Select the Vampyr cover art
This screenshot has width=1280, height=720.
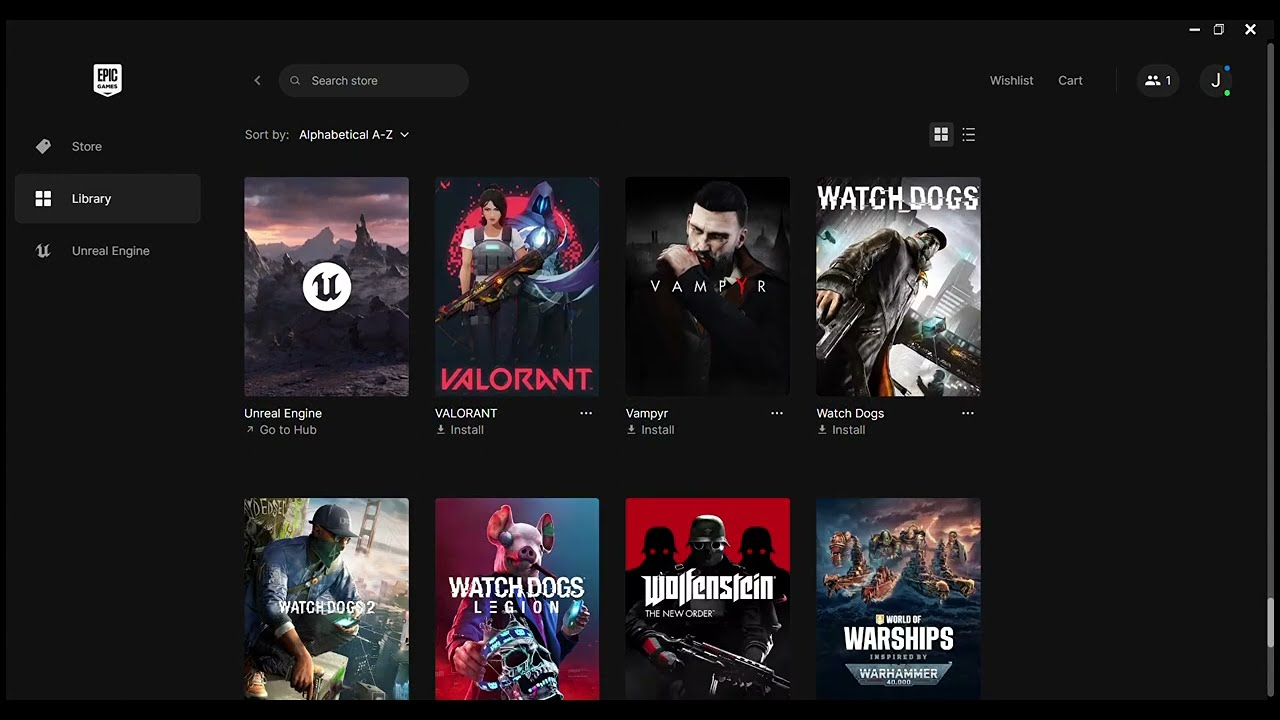pyautogui.click(x=708, y=287)
